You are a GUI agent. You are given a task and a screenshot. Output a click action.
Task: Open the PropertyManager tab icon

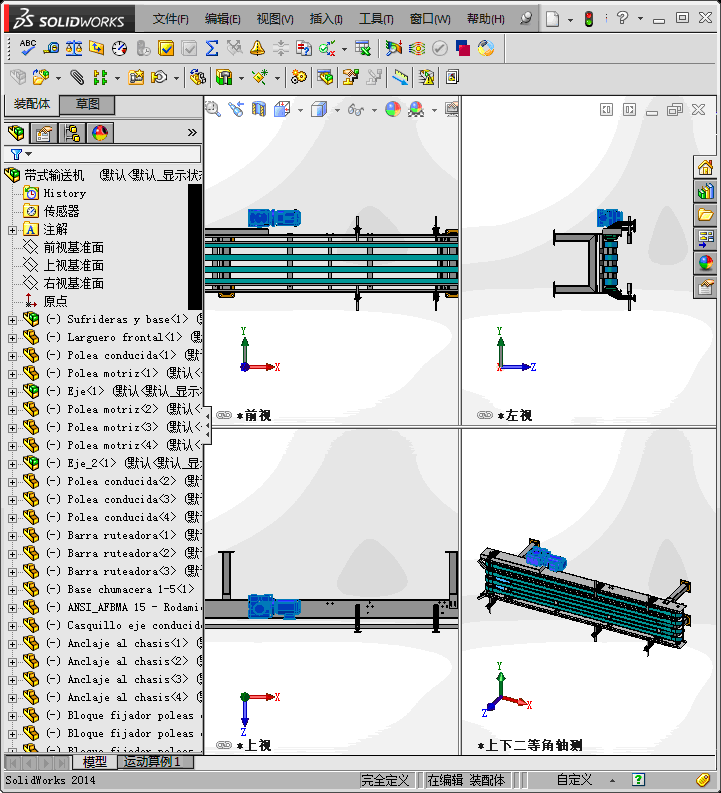tap(44, 133)
